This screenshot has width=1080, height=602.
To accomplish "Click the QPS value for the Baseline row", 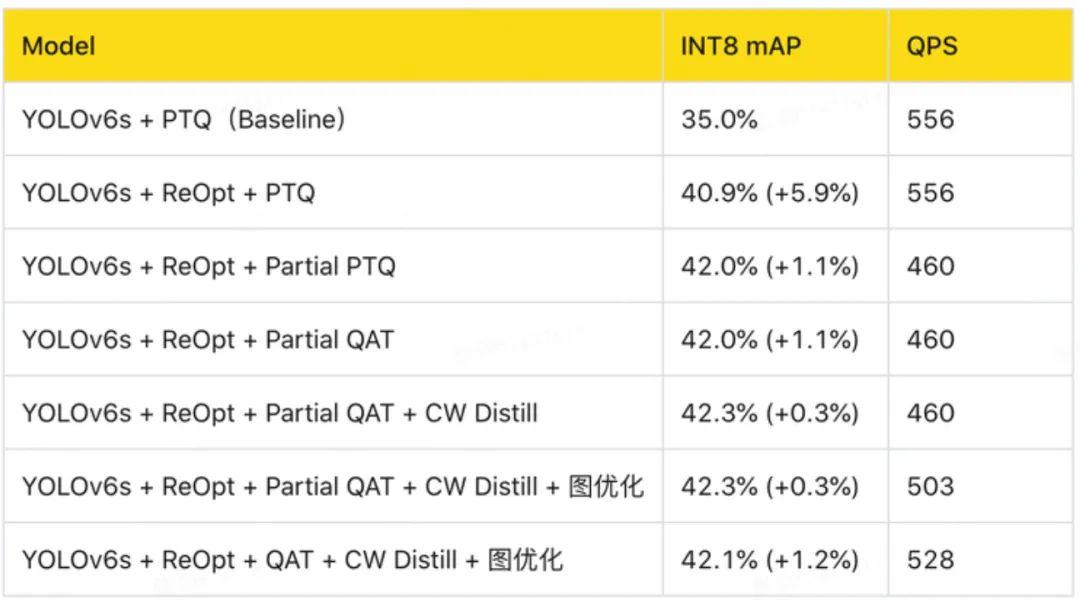I will [930, 120].
